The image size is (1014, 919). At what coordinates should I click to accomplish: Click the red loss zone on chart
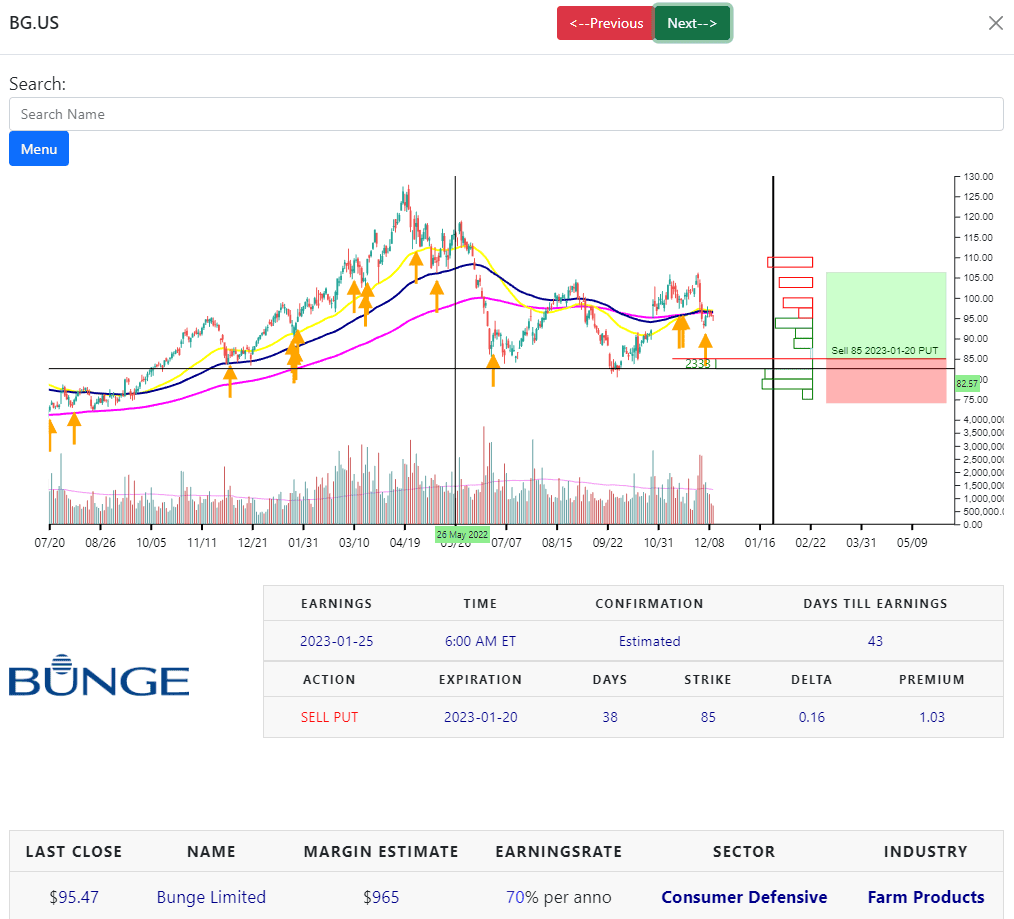[886, 381]
